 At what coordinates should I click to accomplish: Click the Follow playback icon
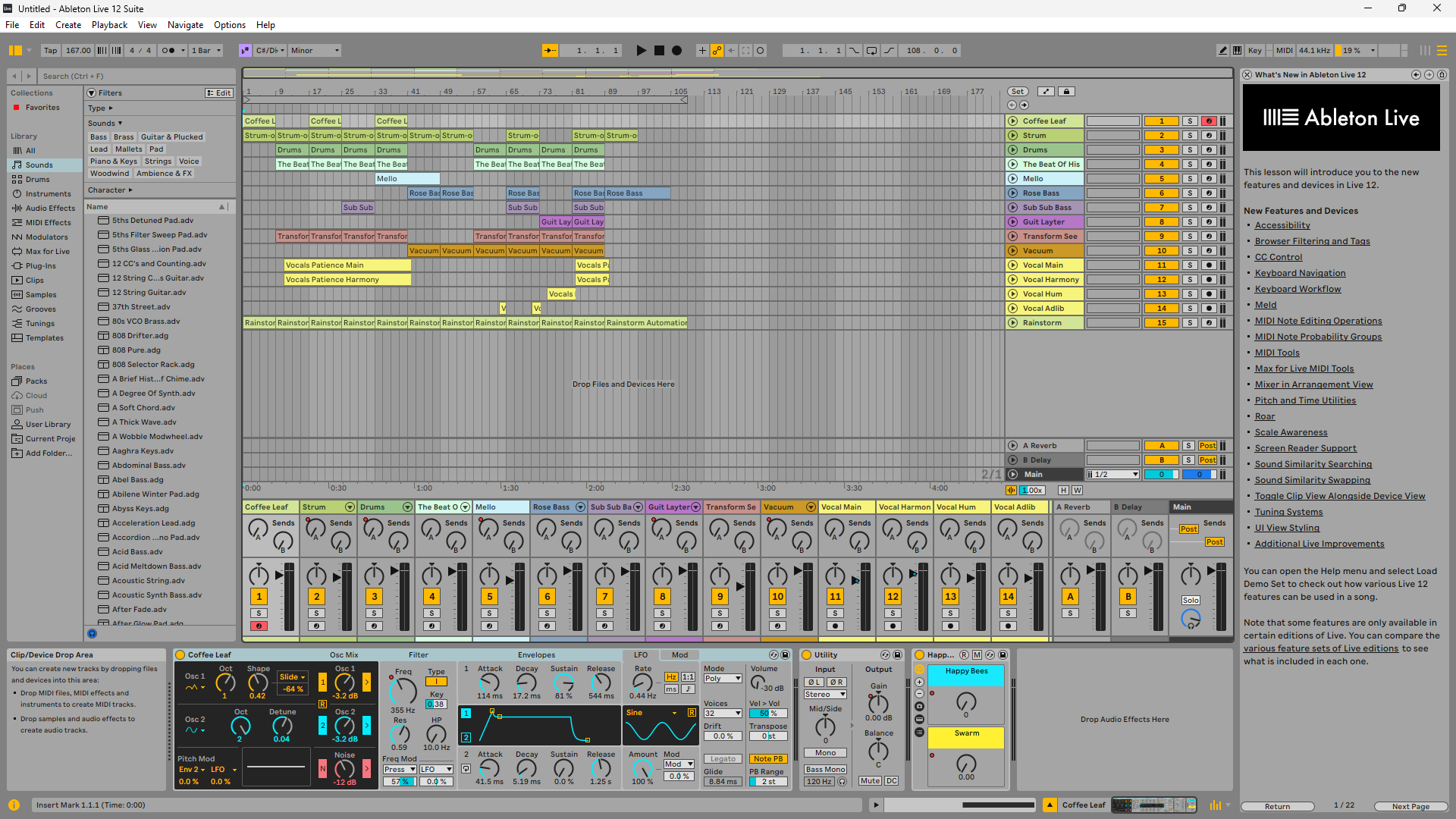(550, 51)
